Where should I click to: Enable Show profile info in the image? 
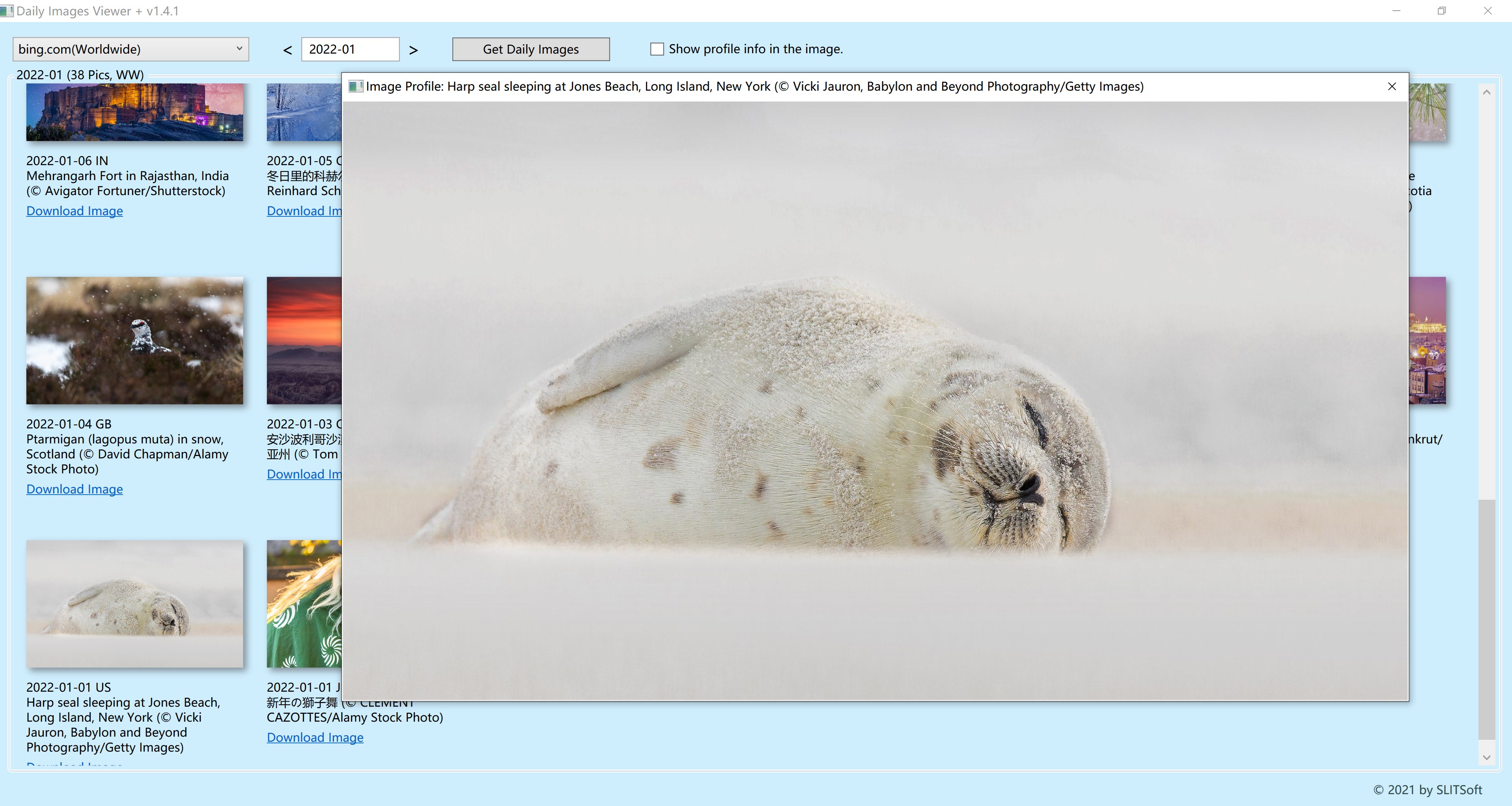(x=657, y=49)
